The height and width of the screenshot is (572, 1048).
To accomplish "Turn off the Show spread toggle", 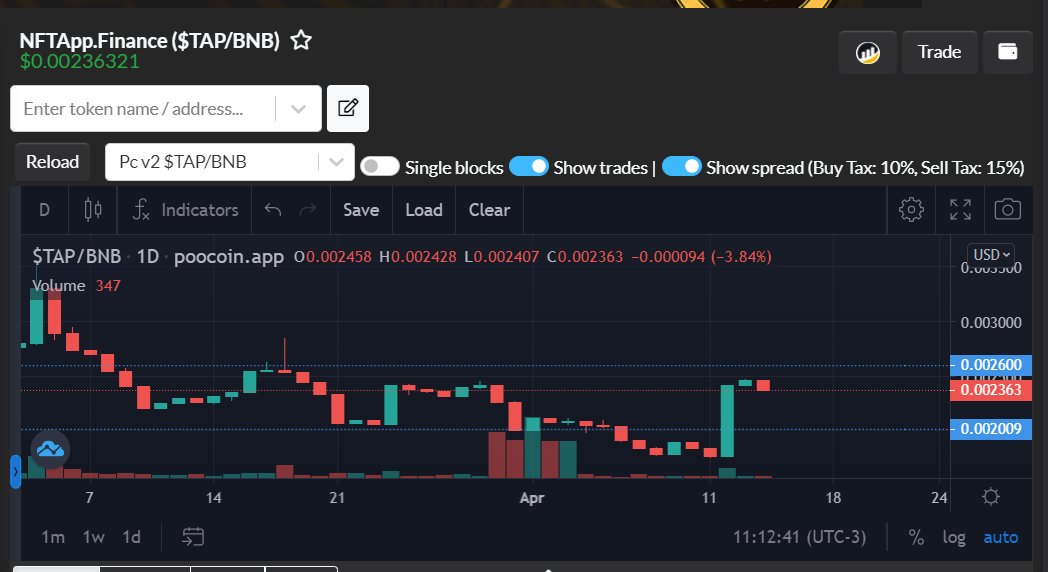I will [x=682, y=166].
